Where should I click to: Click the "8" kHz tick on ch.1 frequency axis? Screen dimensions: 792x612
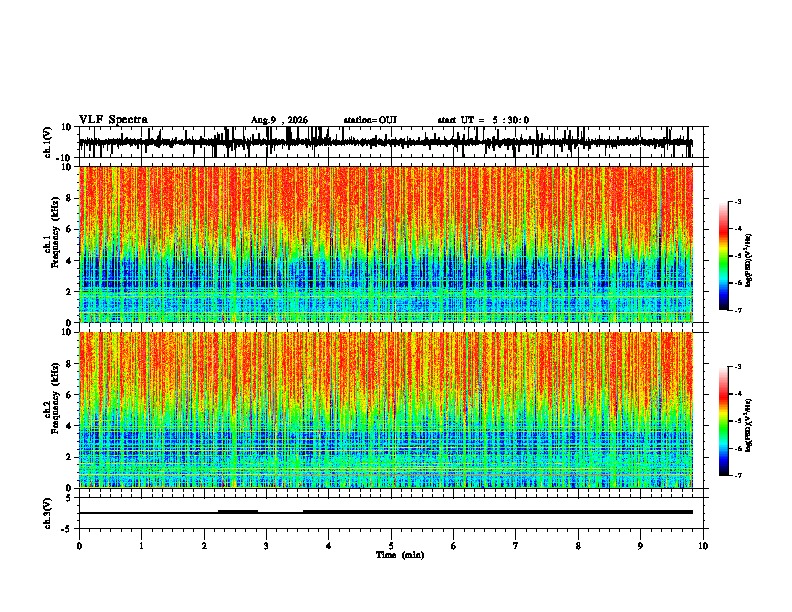click(70, 198)
